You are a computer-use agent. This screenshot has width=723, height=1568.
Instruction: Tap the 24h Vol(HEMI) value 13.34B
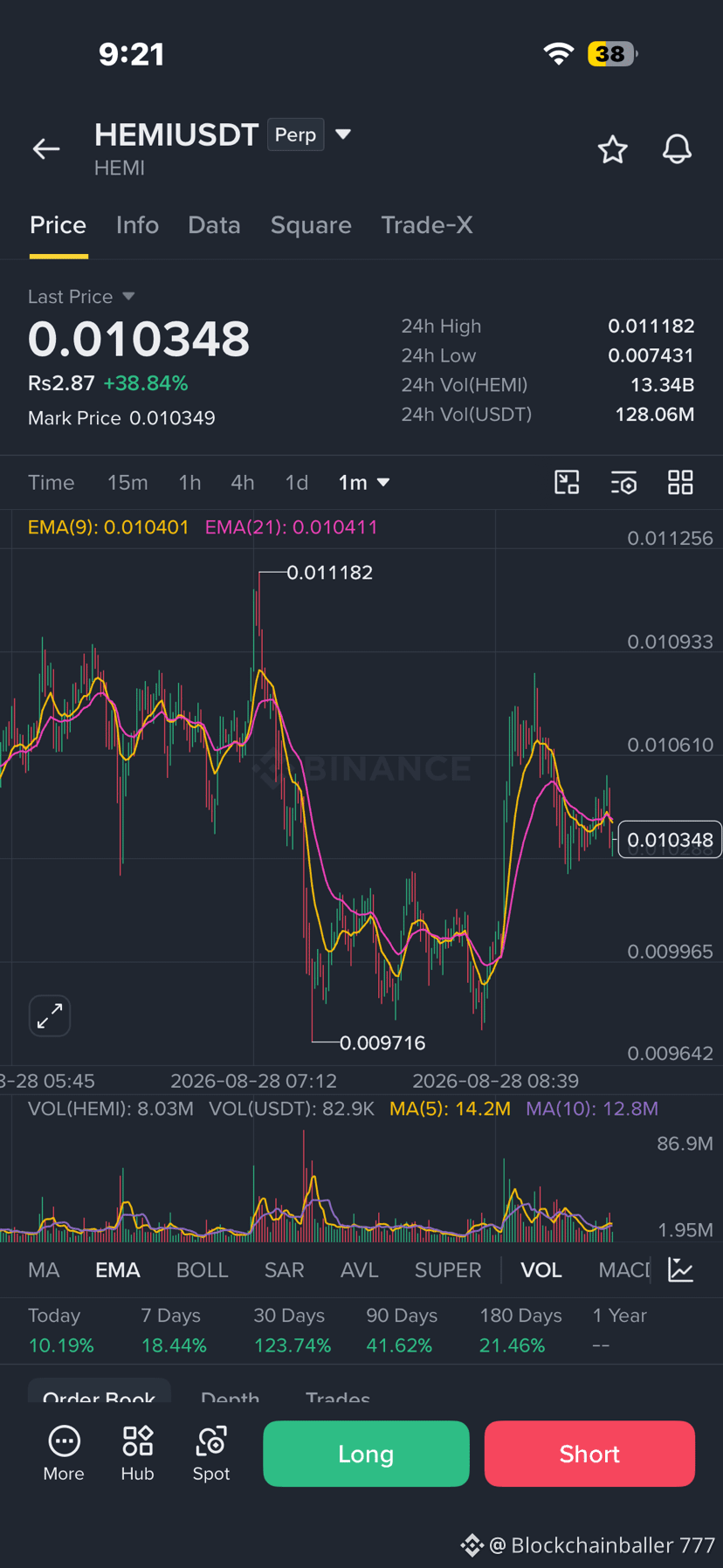(x=663, y=385)
